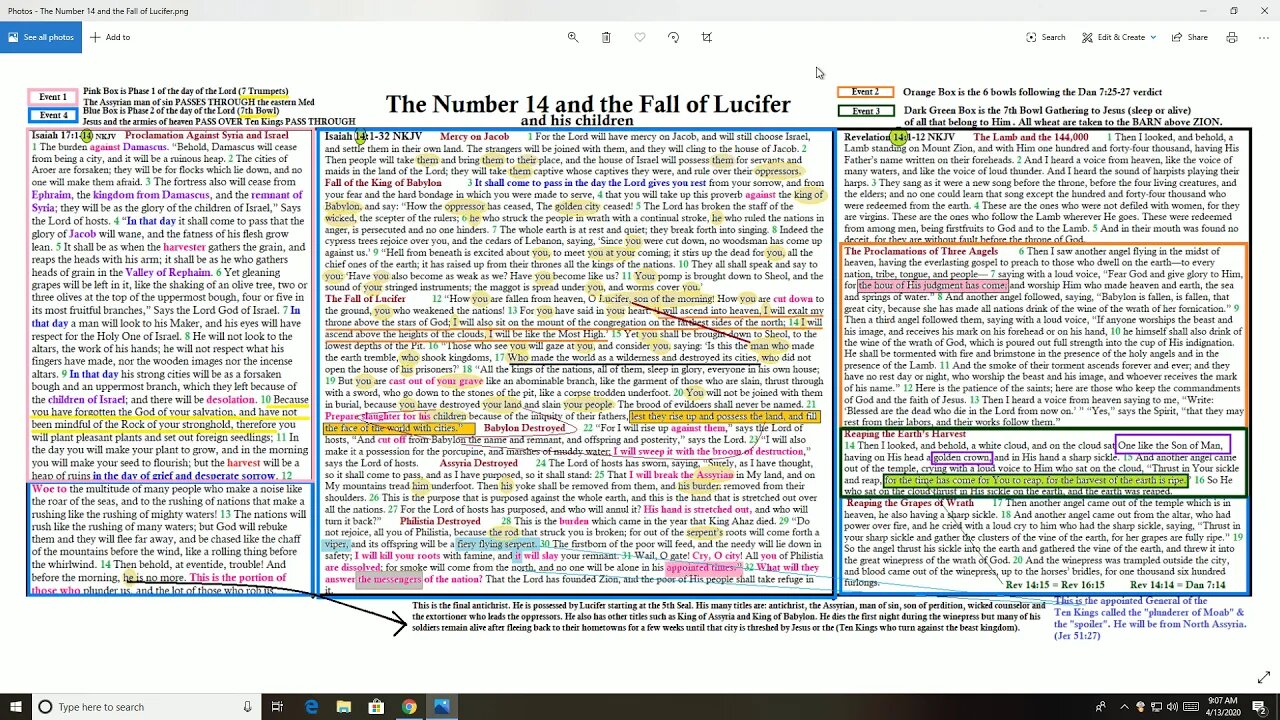Rotate the photo with the rotate icon
This screenshot has height=720, width=1280.
click(673, 37)
